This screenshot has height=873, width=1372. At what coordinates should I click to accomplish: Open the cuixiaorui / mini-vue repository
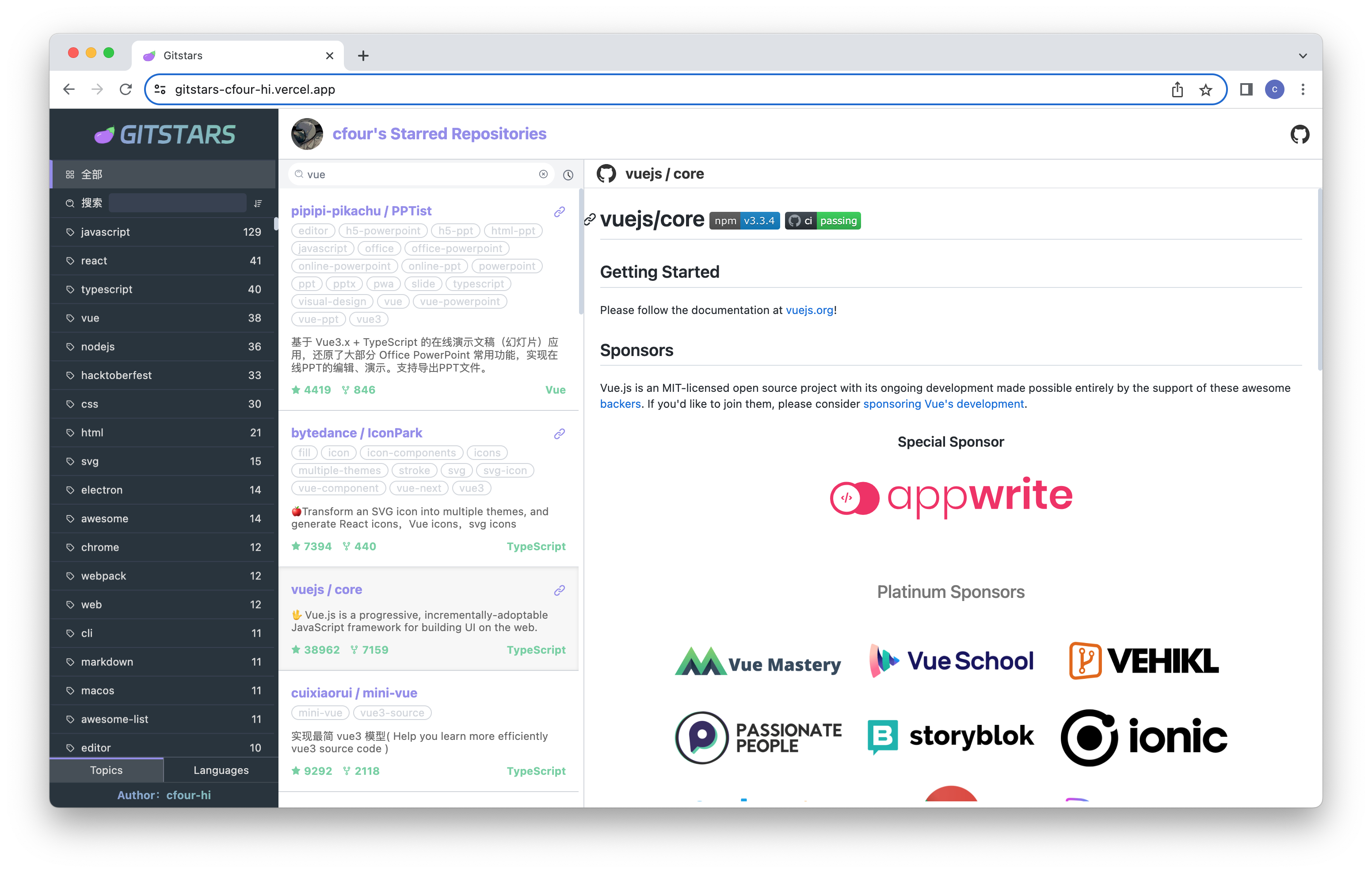click(354, 693)
